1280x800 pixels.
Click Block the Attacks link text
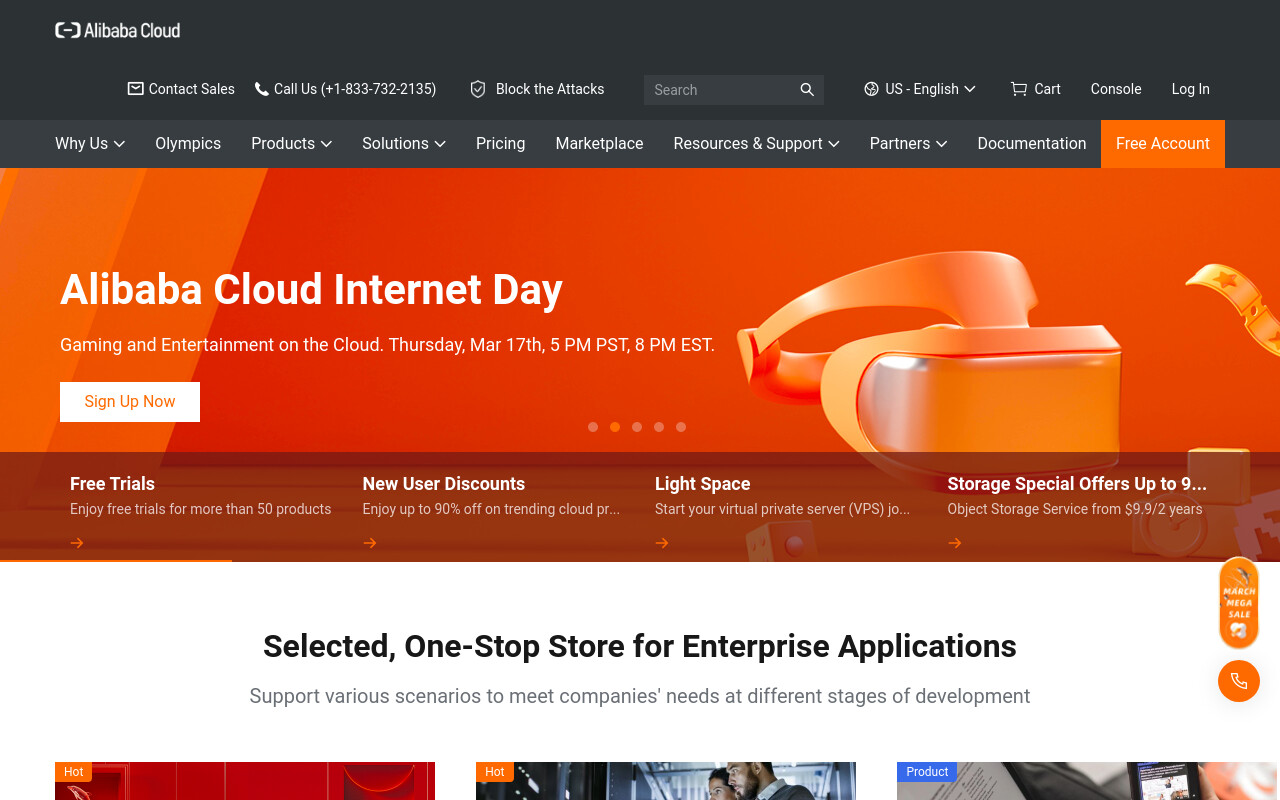click(550, 89)
